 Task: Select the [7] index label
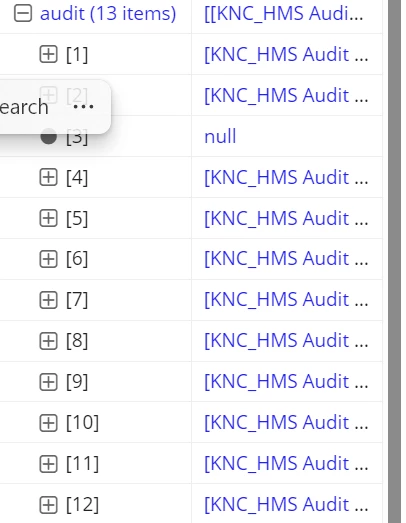(77, 300)
